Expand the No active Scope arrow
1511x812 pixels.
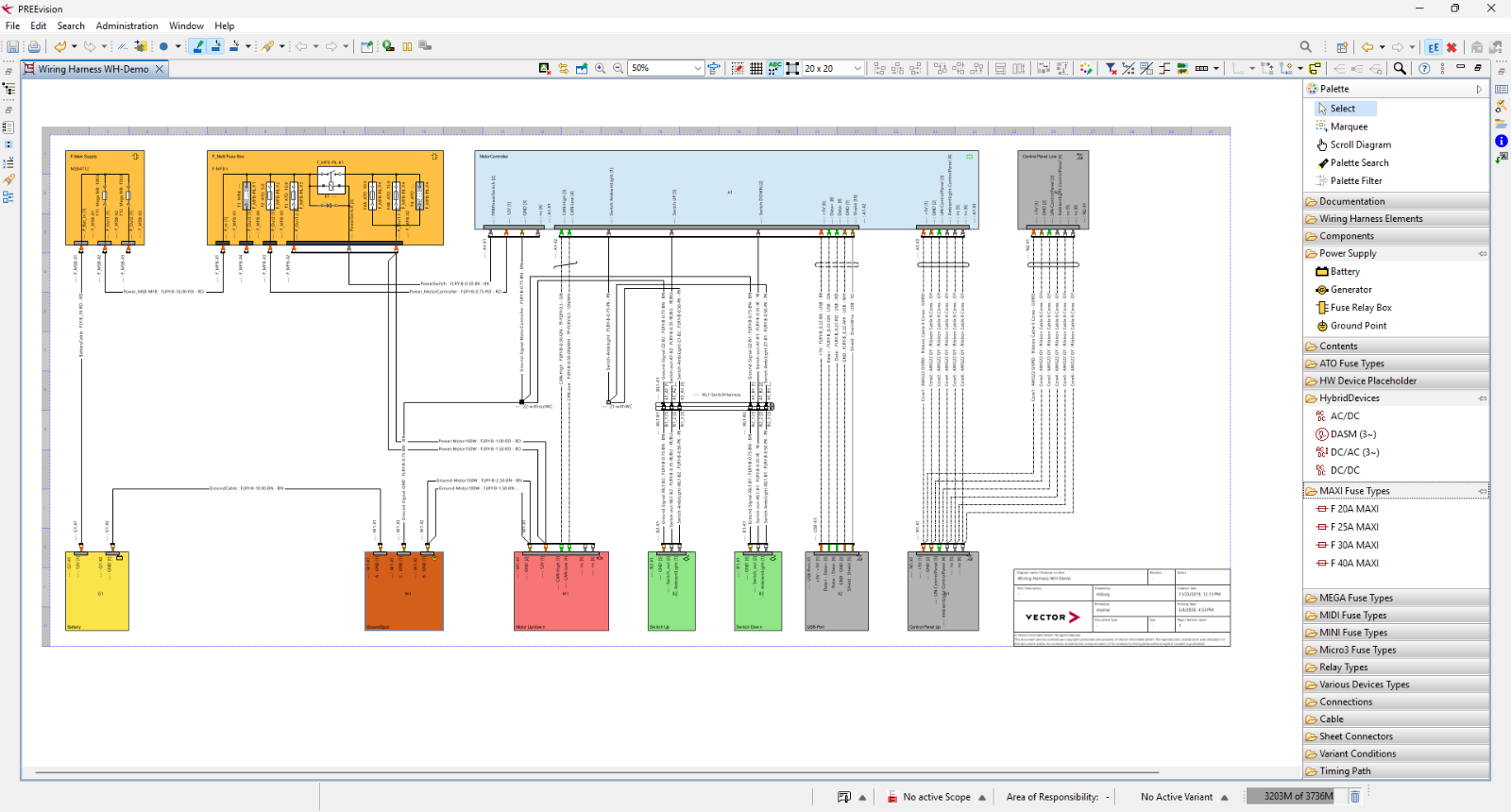(x=982, y=797)
